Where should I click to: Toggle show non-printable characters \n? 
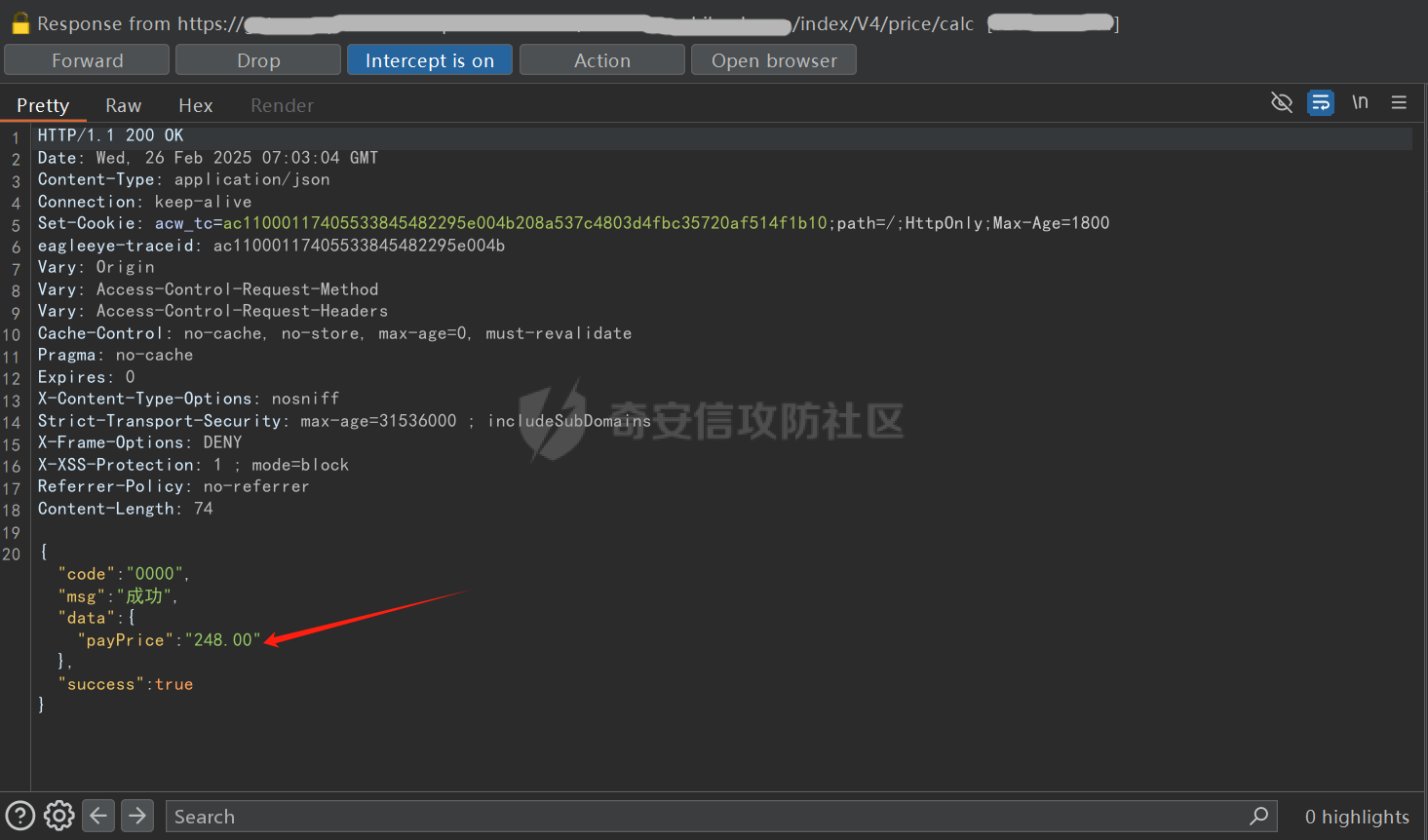1360,102
